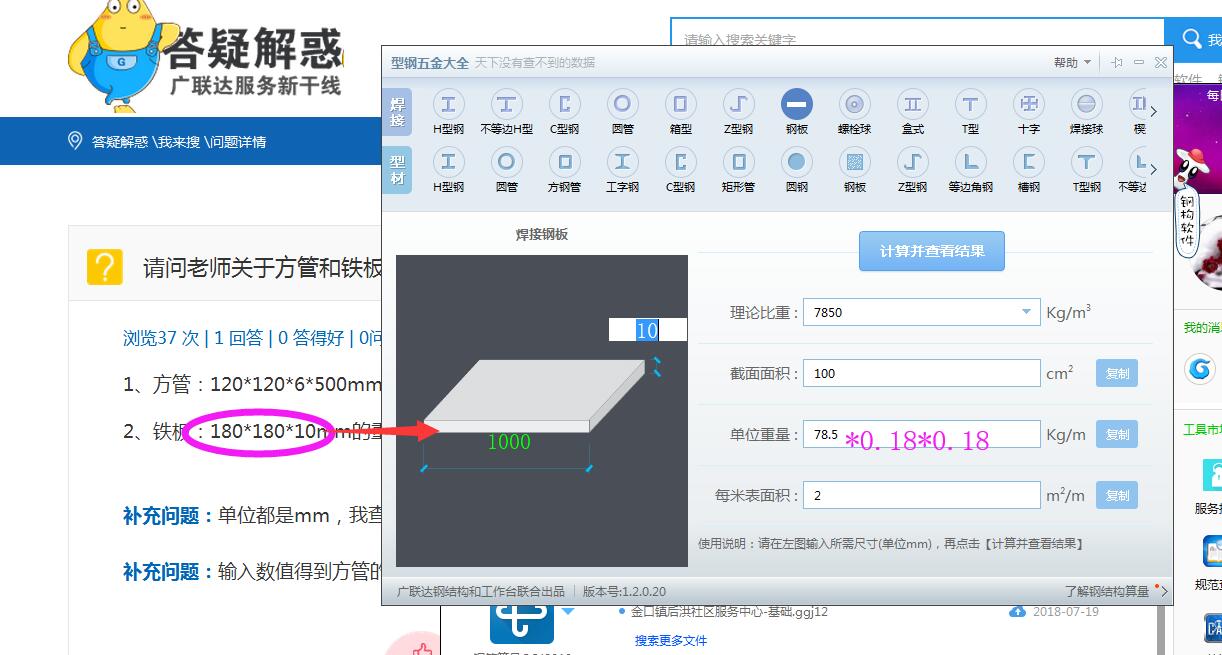Copy the 每米表面积 value
This screenshot has width=1222, height=655.
pyautogui.click(x=1117, y=496)
